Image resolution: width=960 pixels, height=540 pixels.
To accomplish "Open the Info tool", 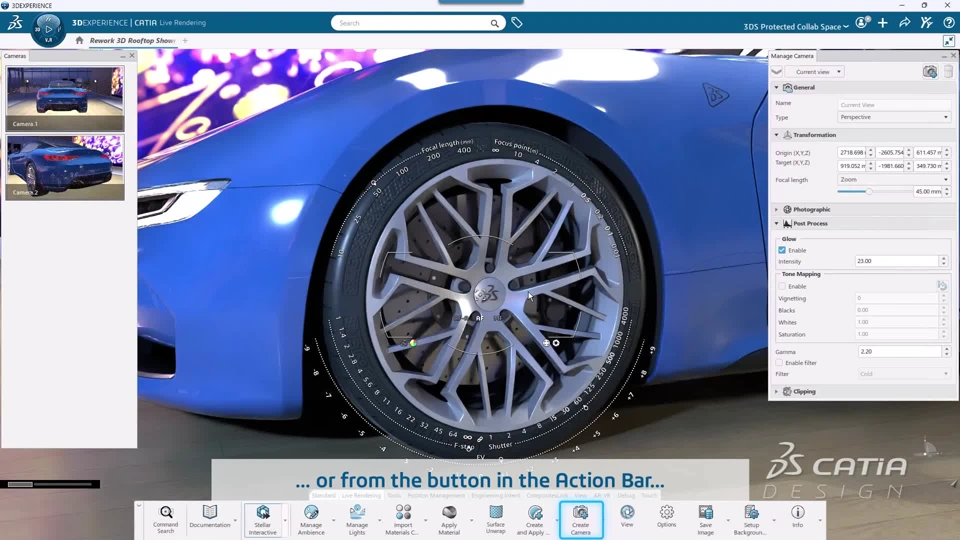I will [797, 516].
